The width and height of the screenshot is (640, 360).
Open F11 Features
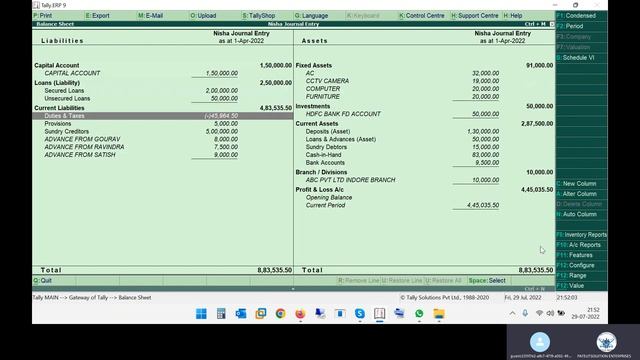coord(581,255)
